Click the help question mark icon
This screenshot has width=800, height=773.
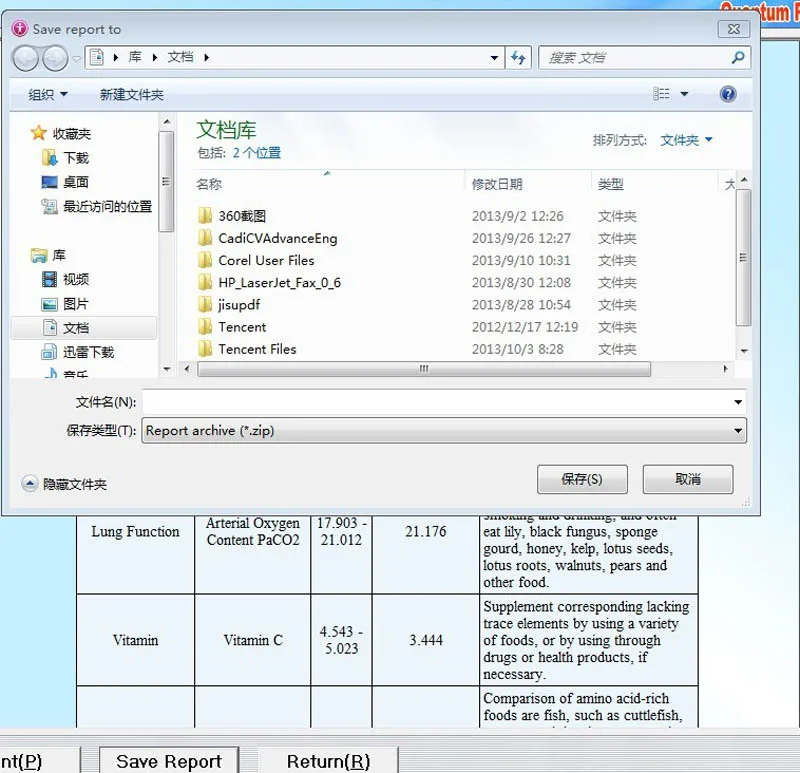tap(728, 94)
